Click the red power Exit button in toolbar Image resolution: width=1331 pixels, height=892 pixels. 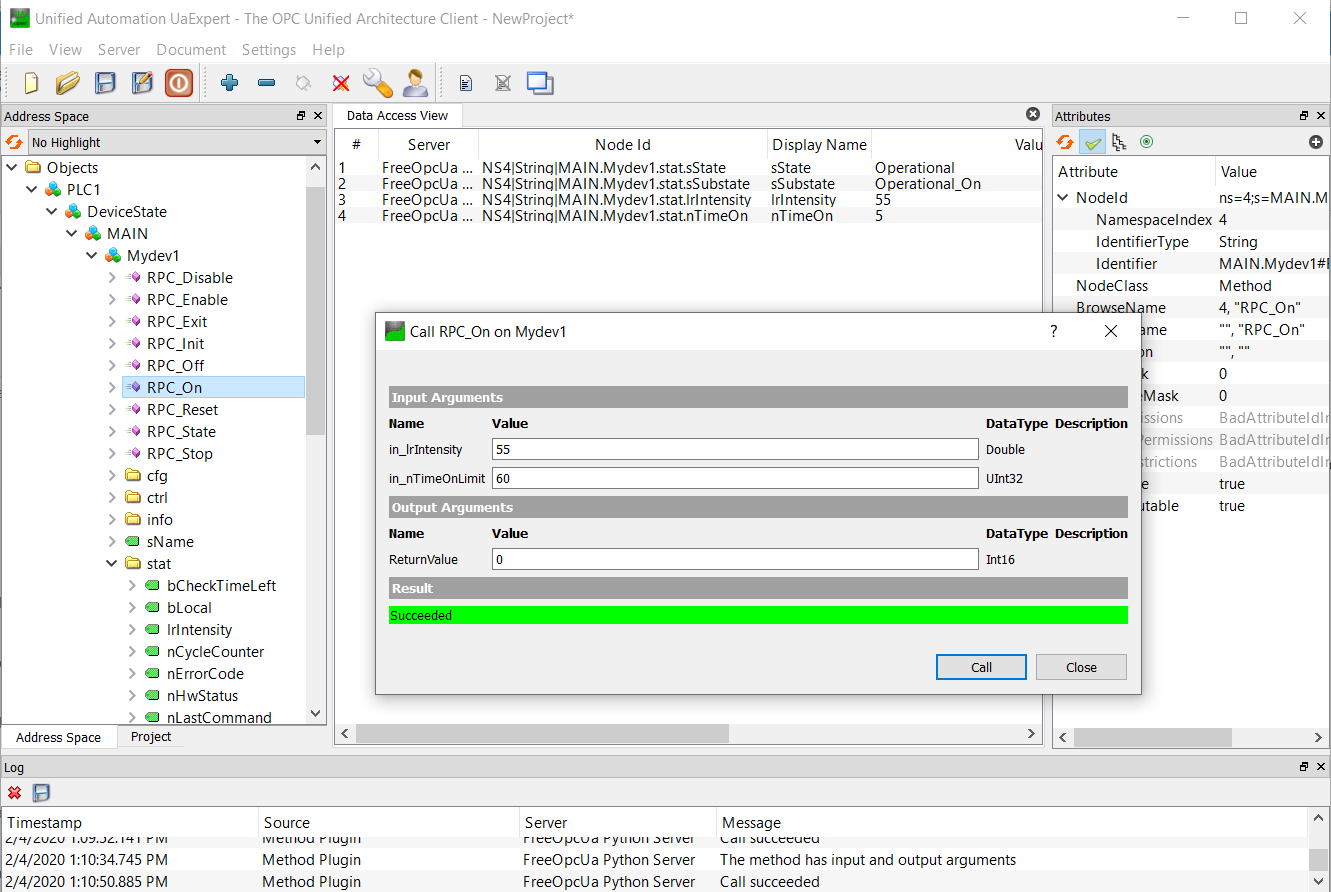coord(179,83)
